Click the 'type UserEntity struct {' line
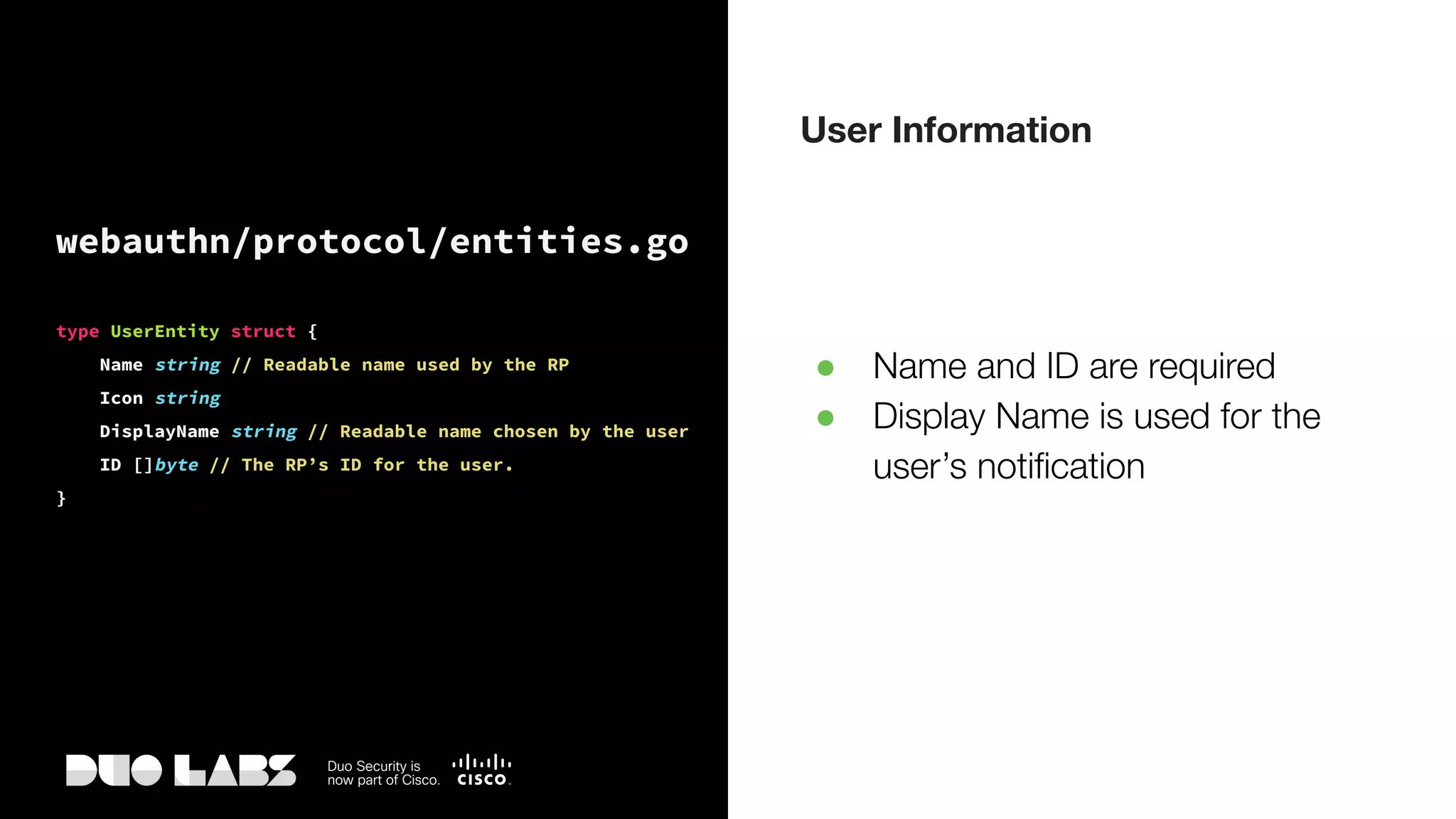The width and height of the screenshot is (1456, 819). pos(187,332)
